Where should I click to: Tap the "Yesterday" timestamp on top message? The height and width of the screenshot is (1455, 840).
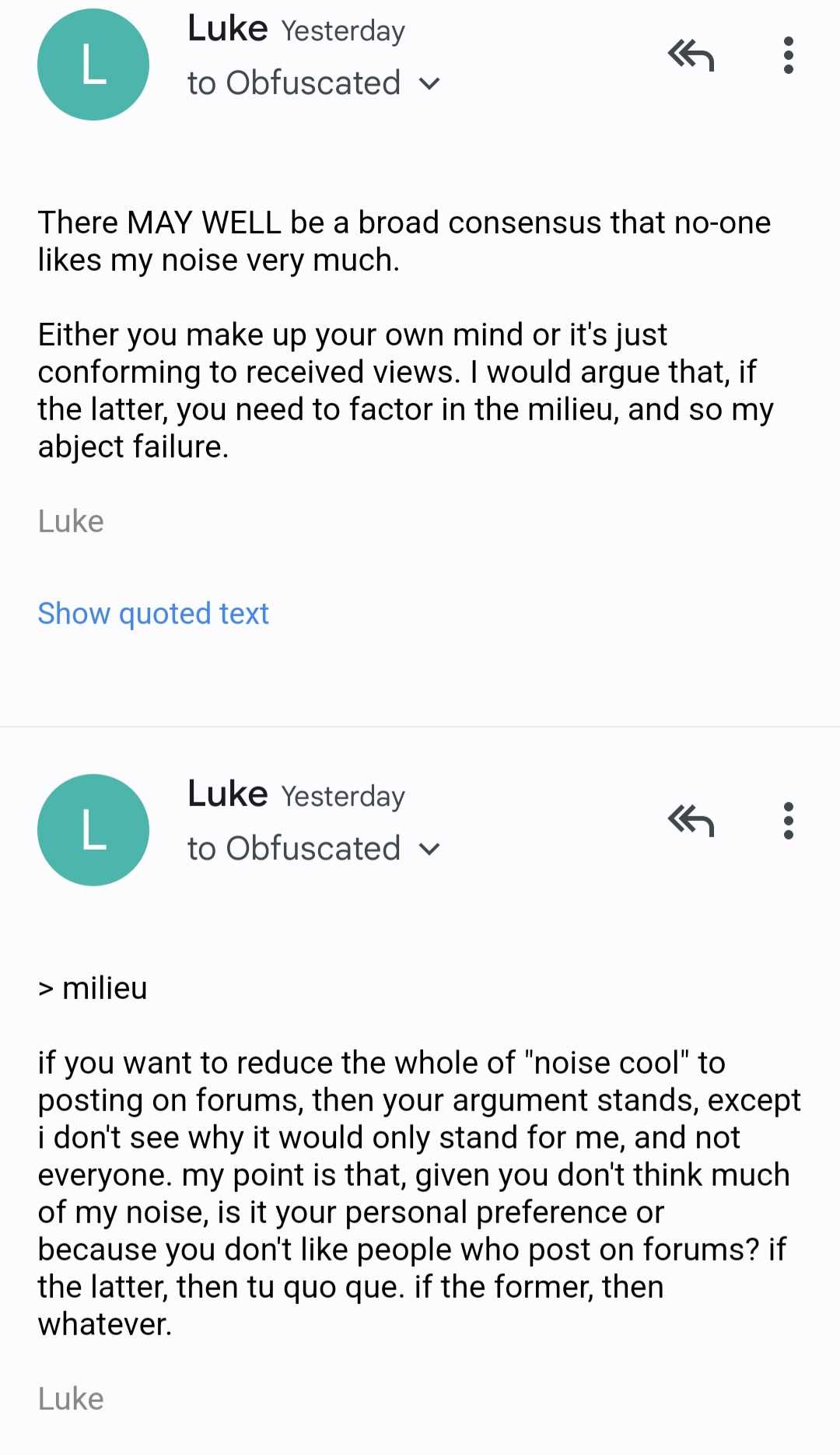(343, 31)
